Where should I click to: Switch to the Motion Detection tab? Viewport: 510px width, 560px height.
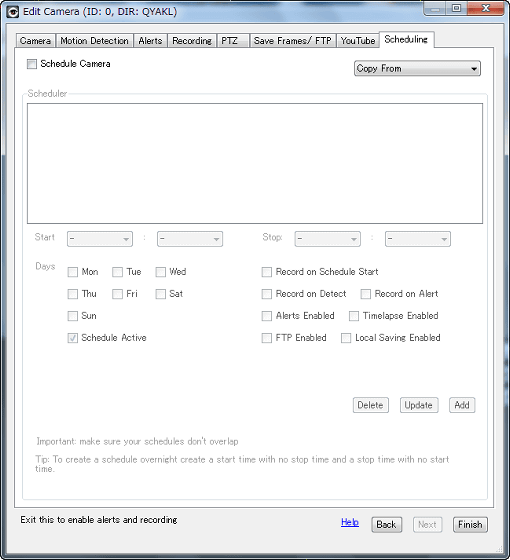pyautogui.click(x=94, y=41)
